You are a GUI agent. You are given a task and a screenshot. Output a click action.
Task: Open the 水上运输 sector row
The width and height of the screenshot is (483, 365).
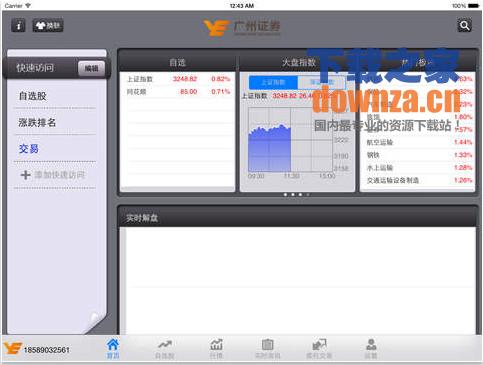(x=417, y=168)
